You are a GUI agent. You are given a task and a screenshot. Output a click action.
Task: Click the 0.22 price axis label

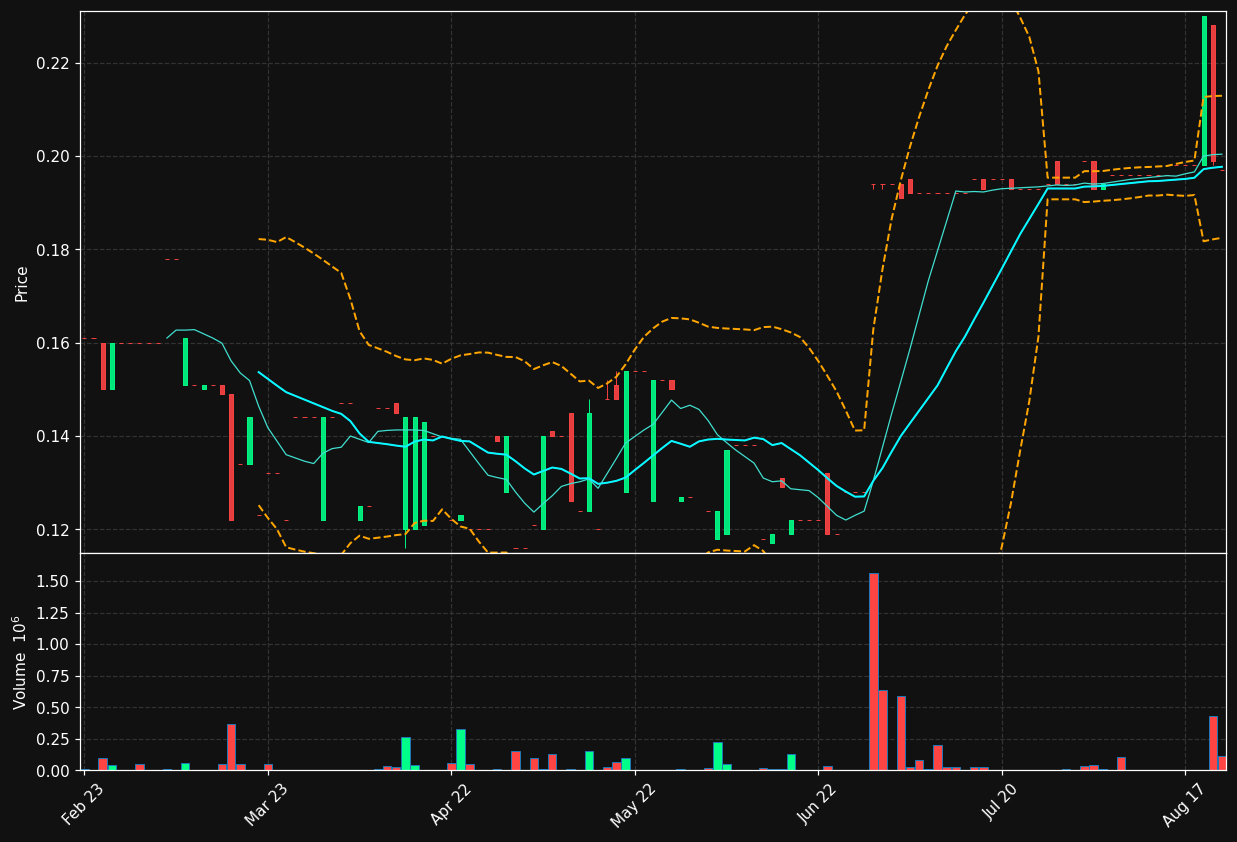coord(54,63)
